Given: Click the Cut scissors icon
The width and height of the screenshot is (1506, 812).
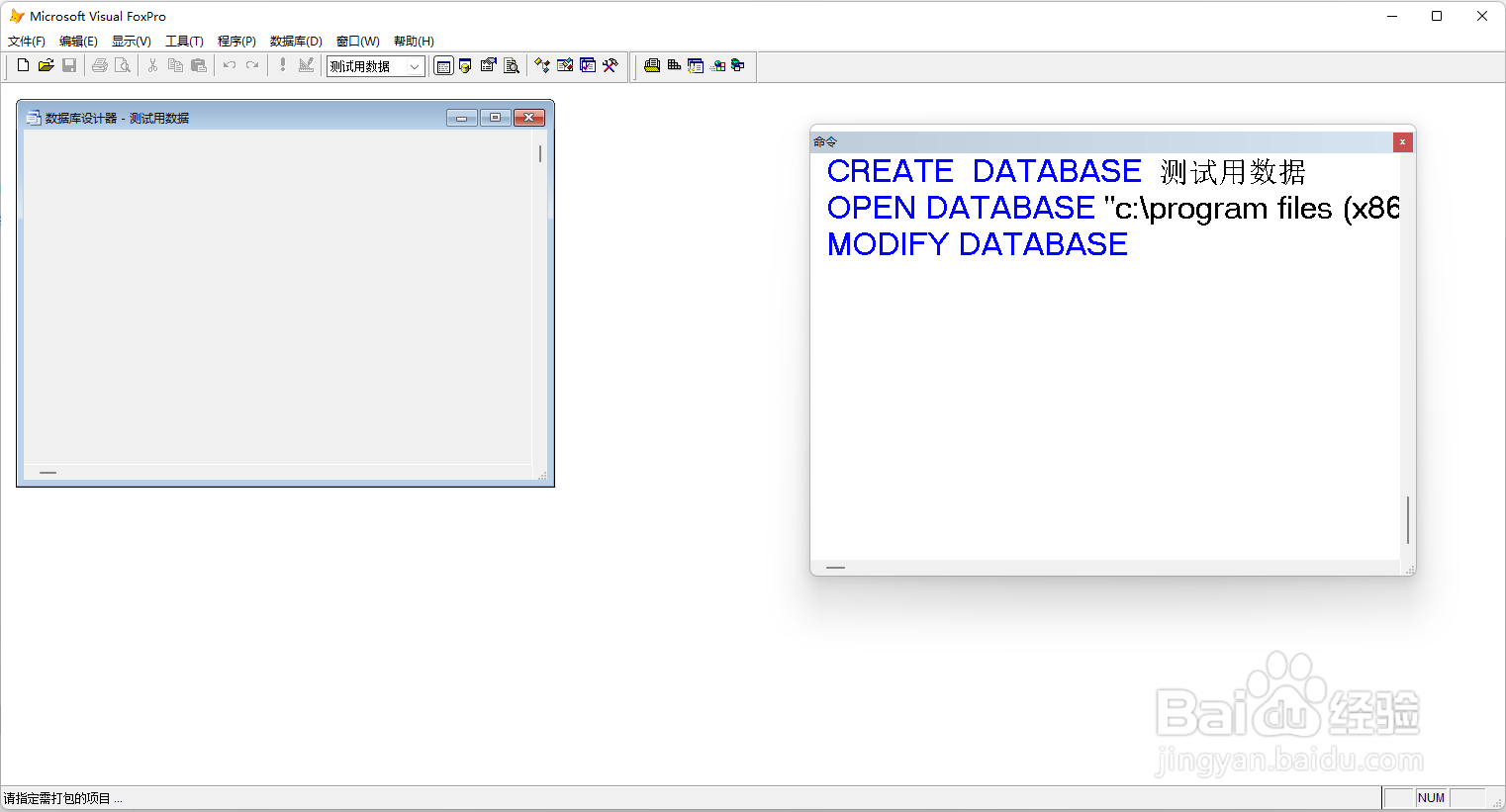Looking at the screenshot, I should (x=152, y=65).
